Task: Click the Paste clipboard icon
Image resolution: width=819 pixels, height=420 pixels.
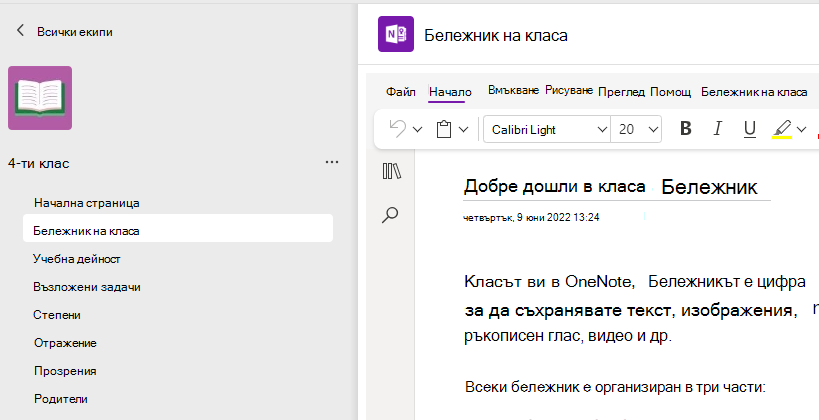Action: [444, 129]
